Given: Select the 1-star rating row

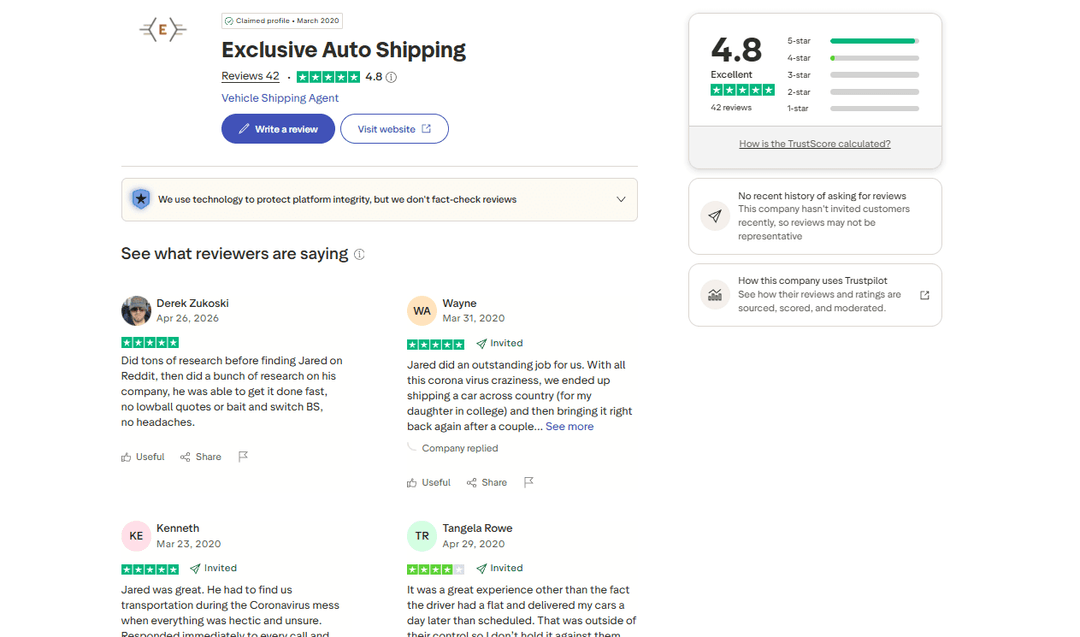Looking at the screenshot, I should (853, 108).
